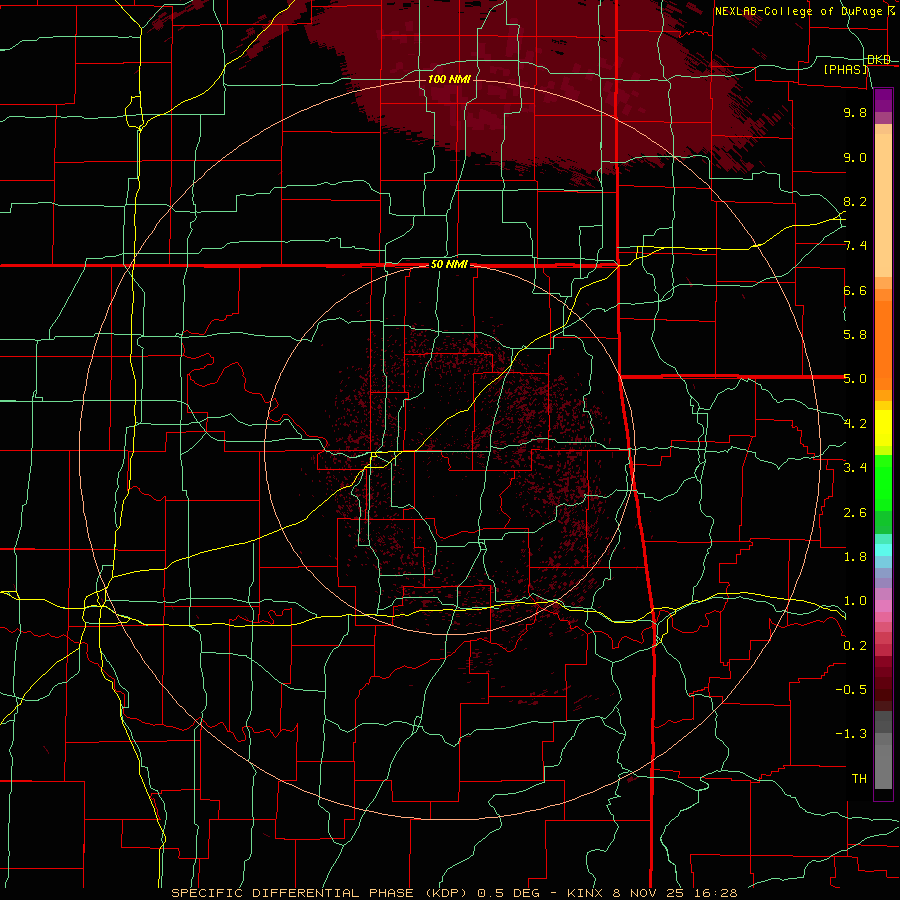
Task: Click the cyan swatch on the color bar
Action: pos(883,549)
